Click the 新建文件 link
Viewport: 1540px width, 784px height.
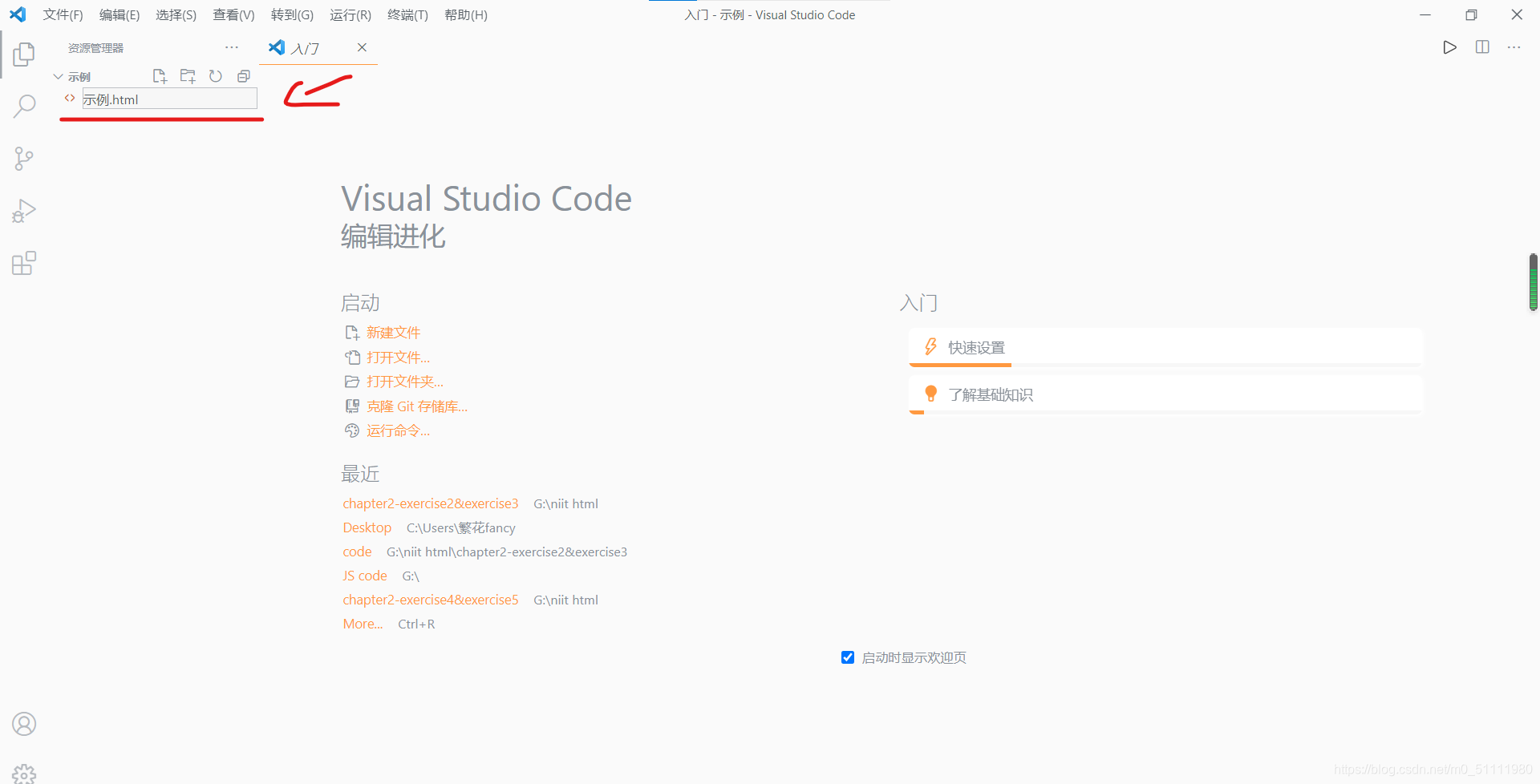[393, 332]
